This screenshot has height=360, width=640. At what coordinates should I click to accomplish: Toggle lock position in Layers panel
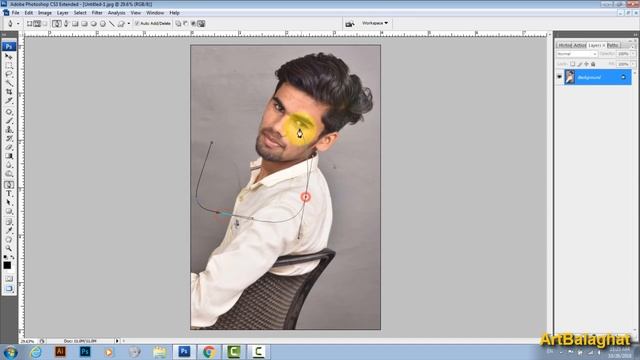[x=587, y=64]
